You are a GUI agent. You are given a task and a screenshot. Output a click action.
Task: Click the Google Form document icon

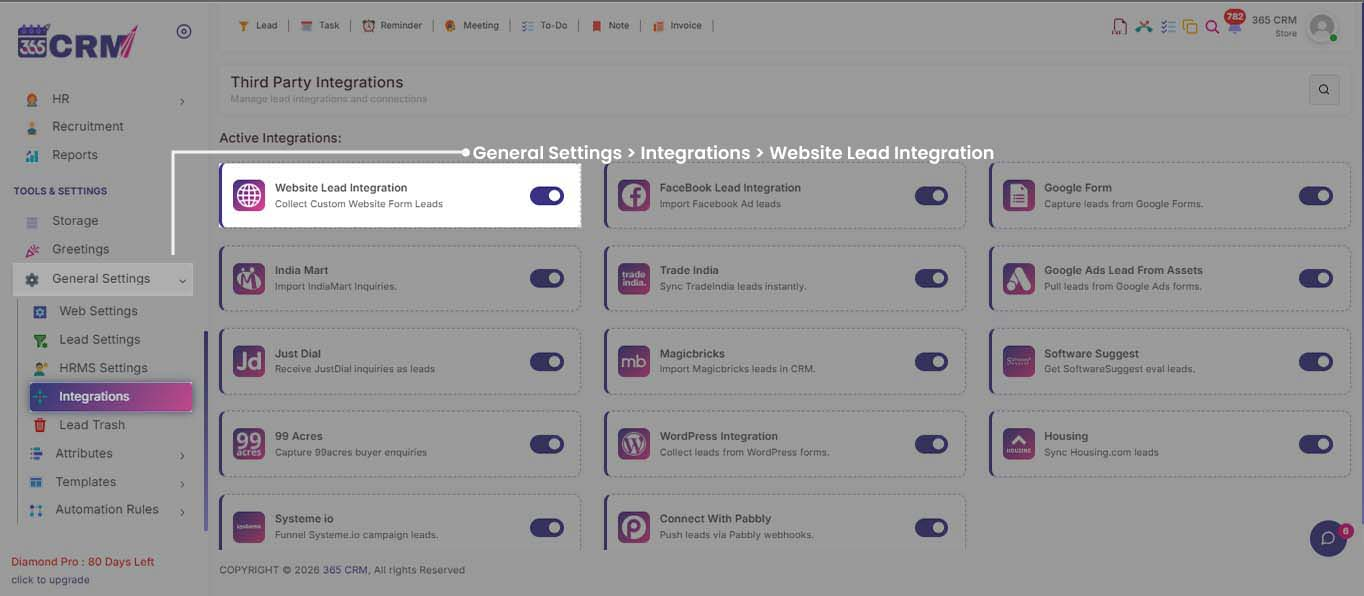(1019, 195)
